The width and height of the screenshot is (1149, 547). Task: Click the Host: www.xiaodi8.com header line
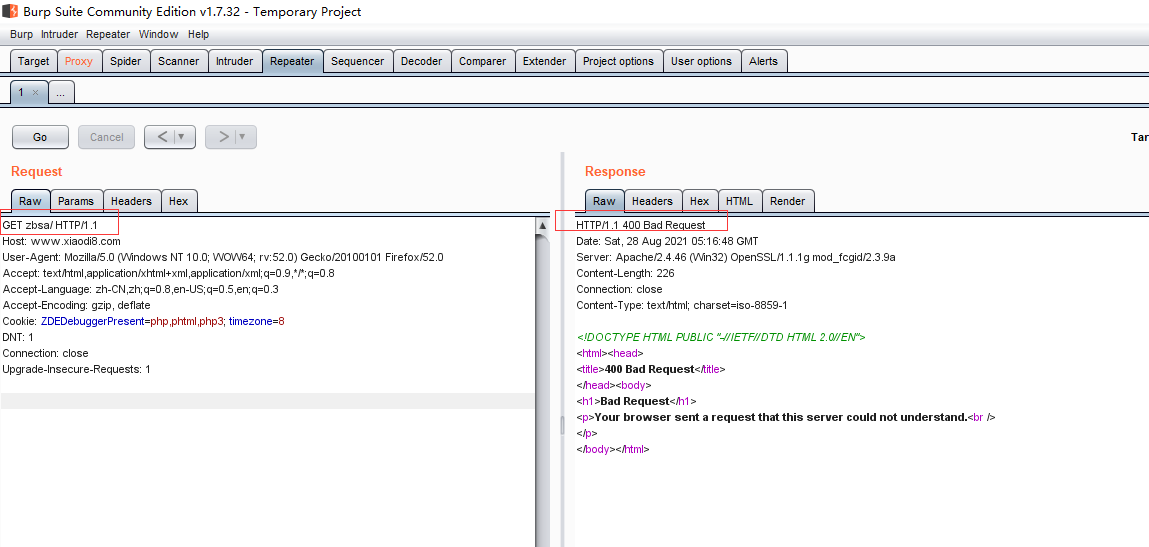pos(62,241)
